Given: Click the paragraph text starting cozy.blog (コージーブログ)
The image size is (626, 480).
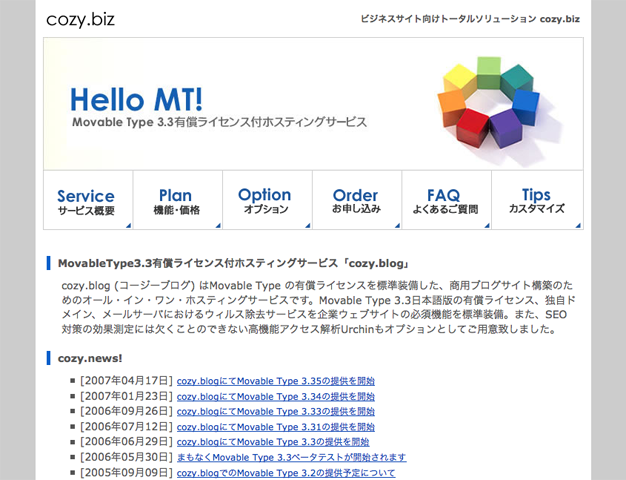Looking at the screenshot, I should (x=317, y=307).
